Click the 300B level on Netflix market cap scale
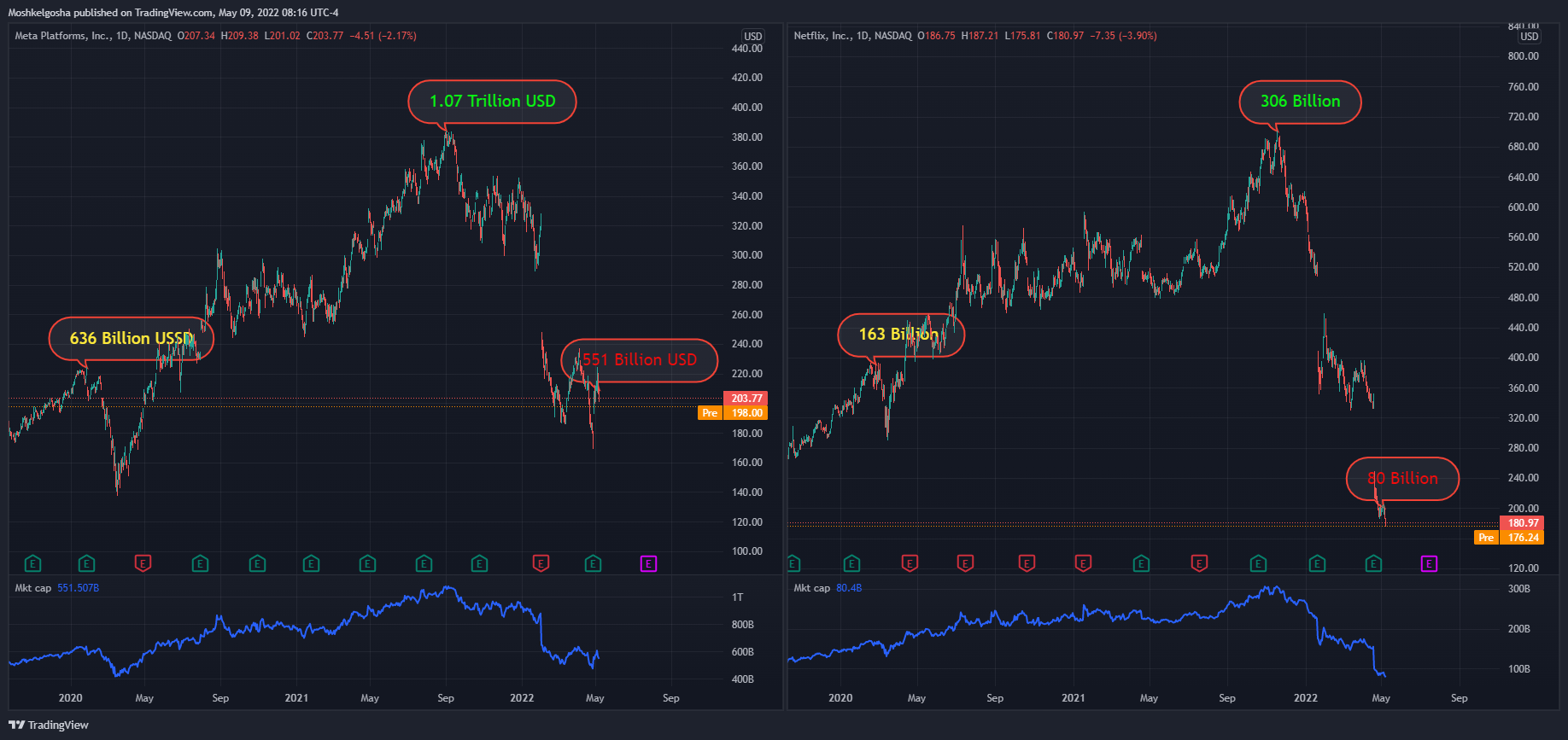The height and width of the screenshot is (740, 1568). (1519, 589)
